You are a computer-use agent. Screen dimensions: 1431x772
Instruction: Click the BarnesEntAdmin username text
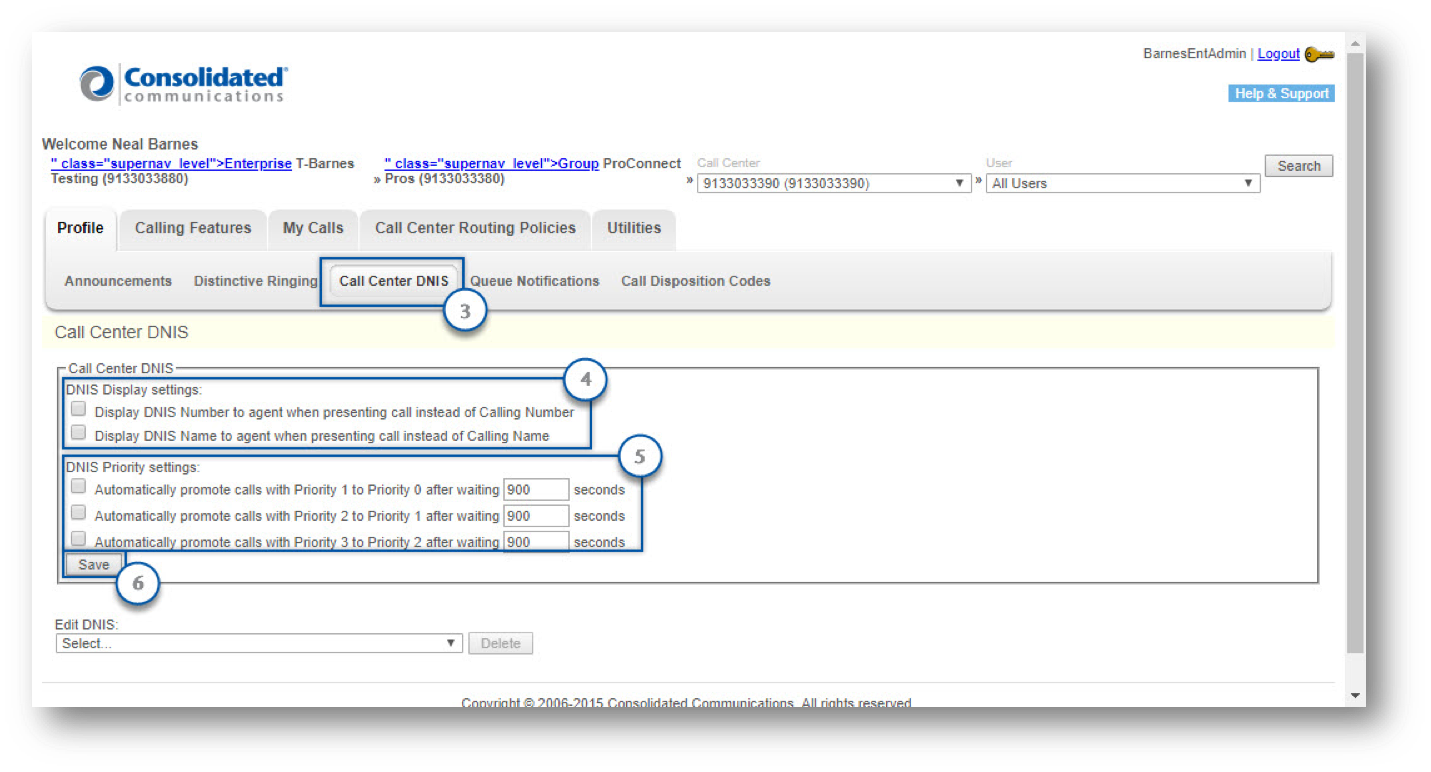tap(1194, 54)
